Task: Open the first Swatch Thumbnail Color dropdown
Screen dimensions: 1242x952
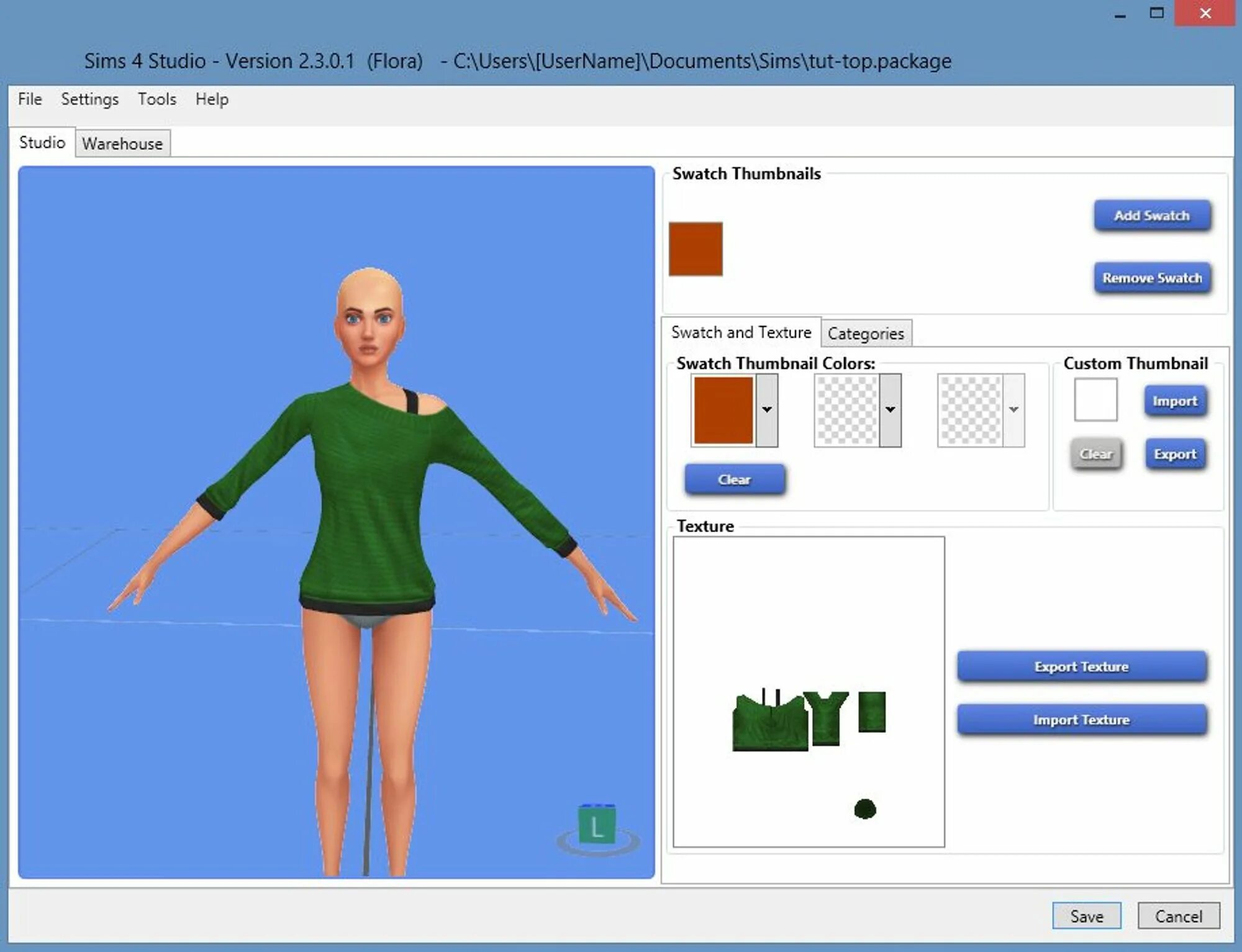Action: [x=768, y=410]
